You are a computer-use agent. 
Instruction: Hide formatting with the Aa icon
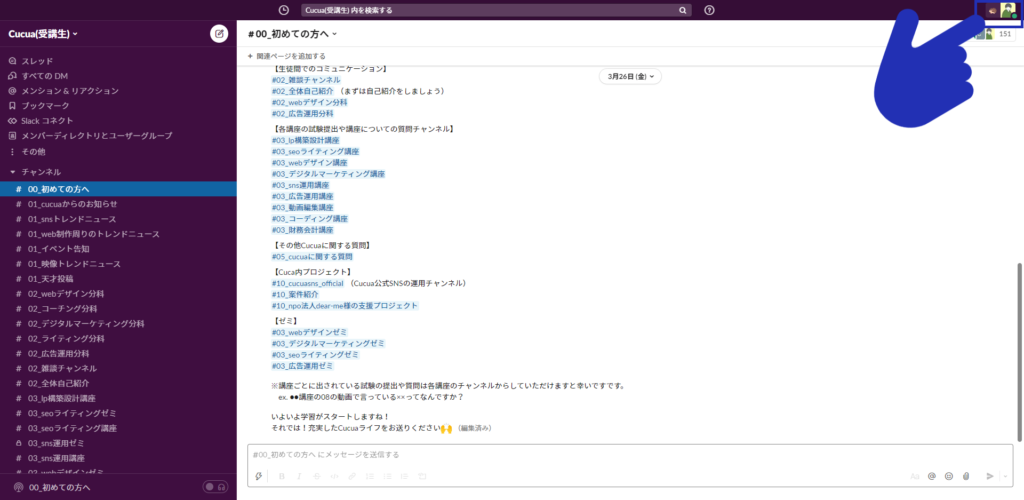(x=915, y=476)
